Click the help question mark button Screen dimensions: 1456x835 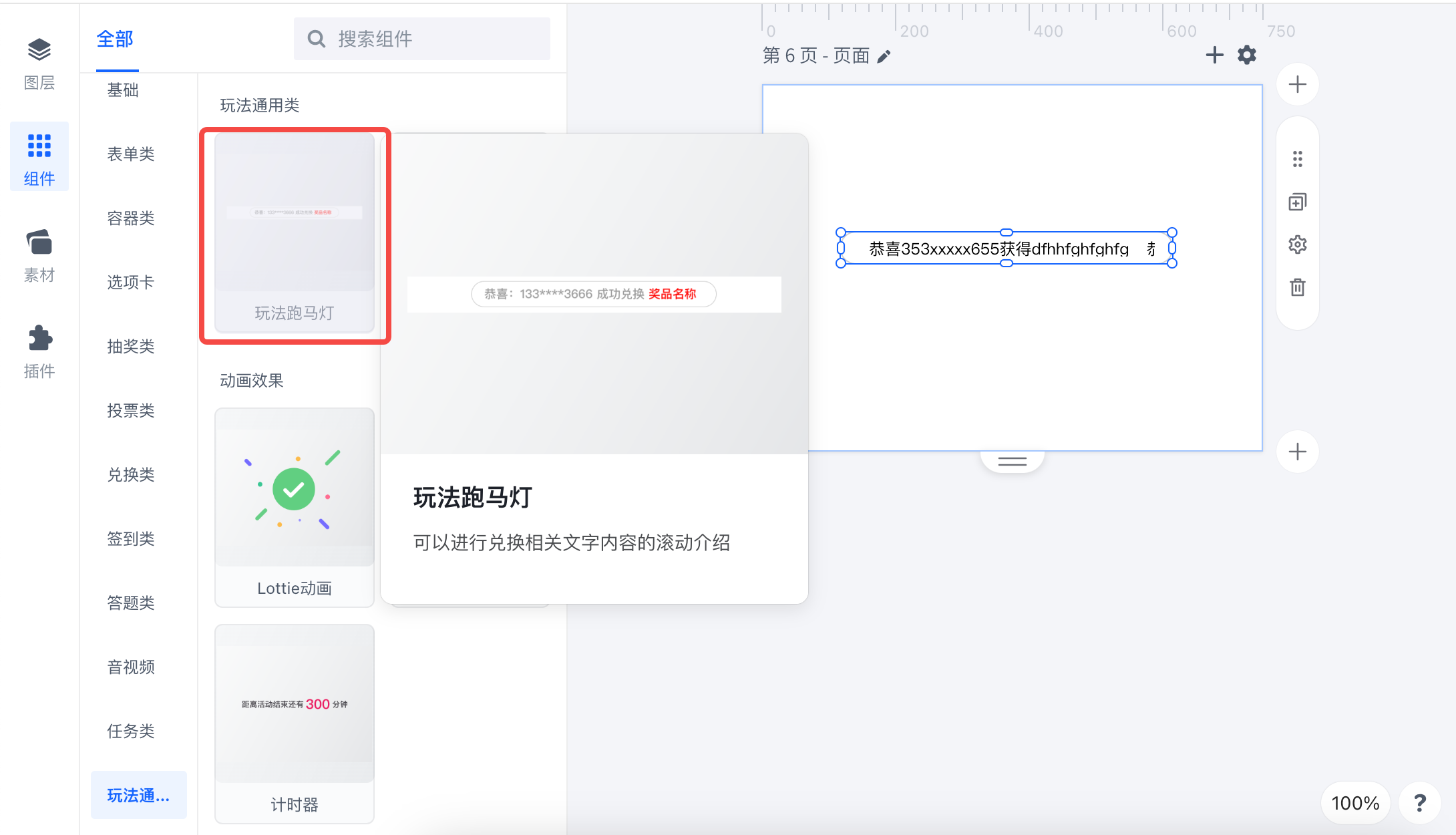click(1420, 803)
